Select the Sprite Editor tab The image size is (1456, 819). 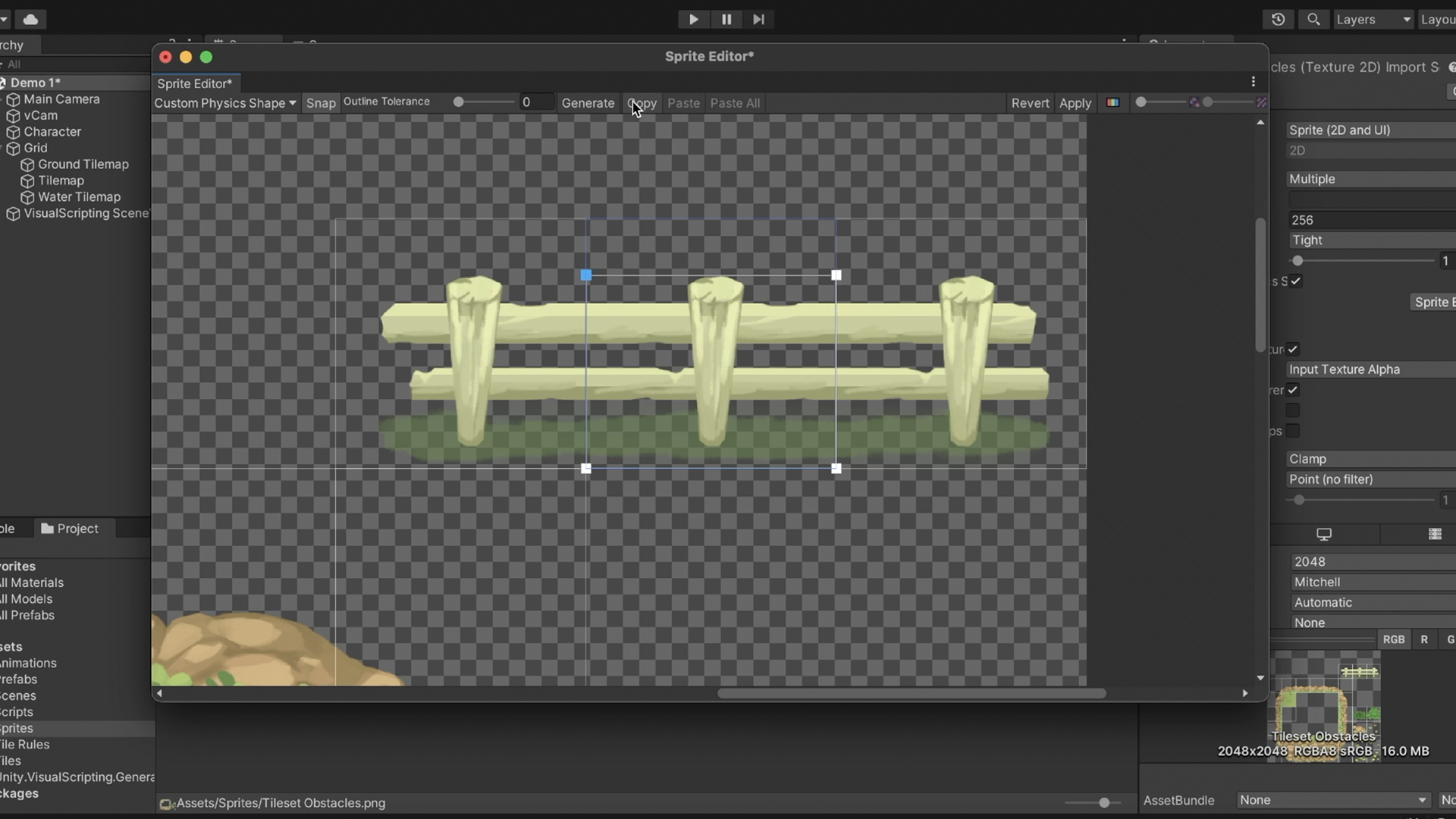[196, 83]
